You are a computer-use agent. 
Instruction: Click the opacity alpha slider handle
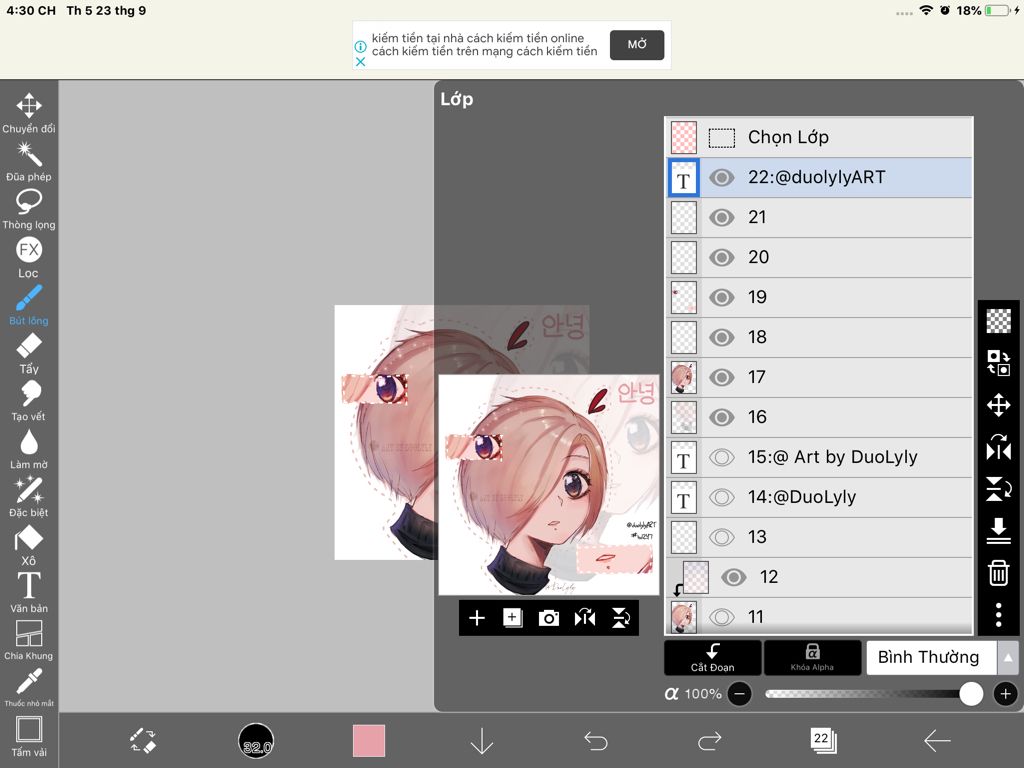970,694
